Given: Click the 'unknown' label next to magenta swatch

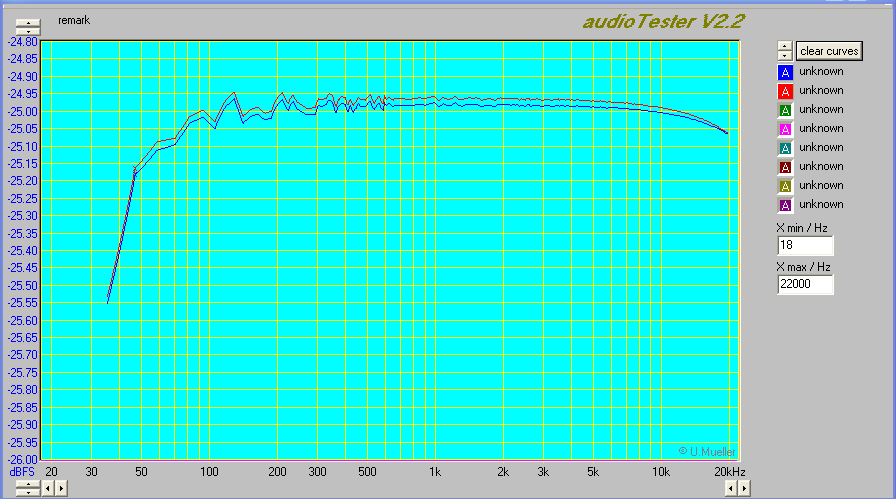Looking at the screenshot, I should click(821, 128).
